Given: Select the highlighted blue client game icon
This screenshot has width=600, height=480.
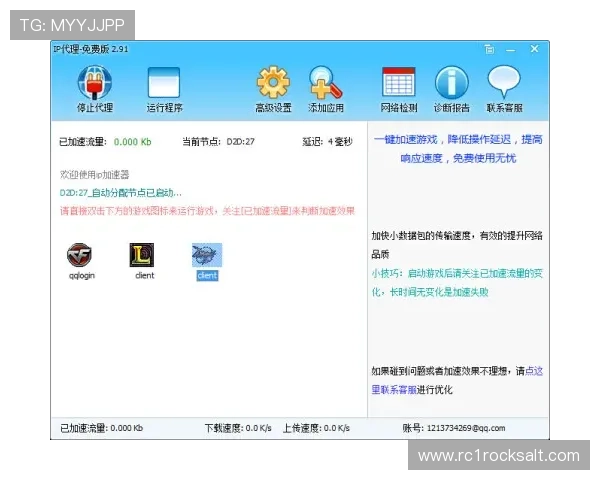Looking at the screenshot, I should coord(207,255).
